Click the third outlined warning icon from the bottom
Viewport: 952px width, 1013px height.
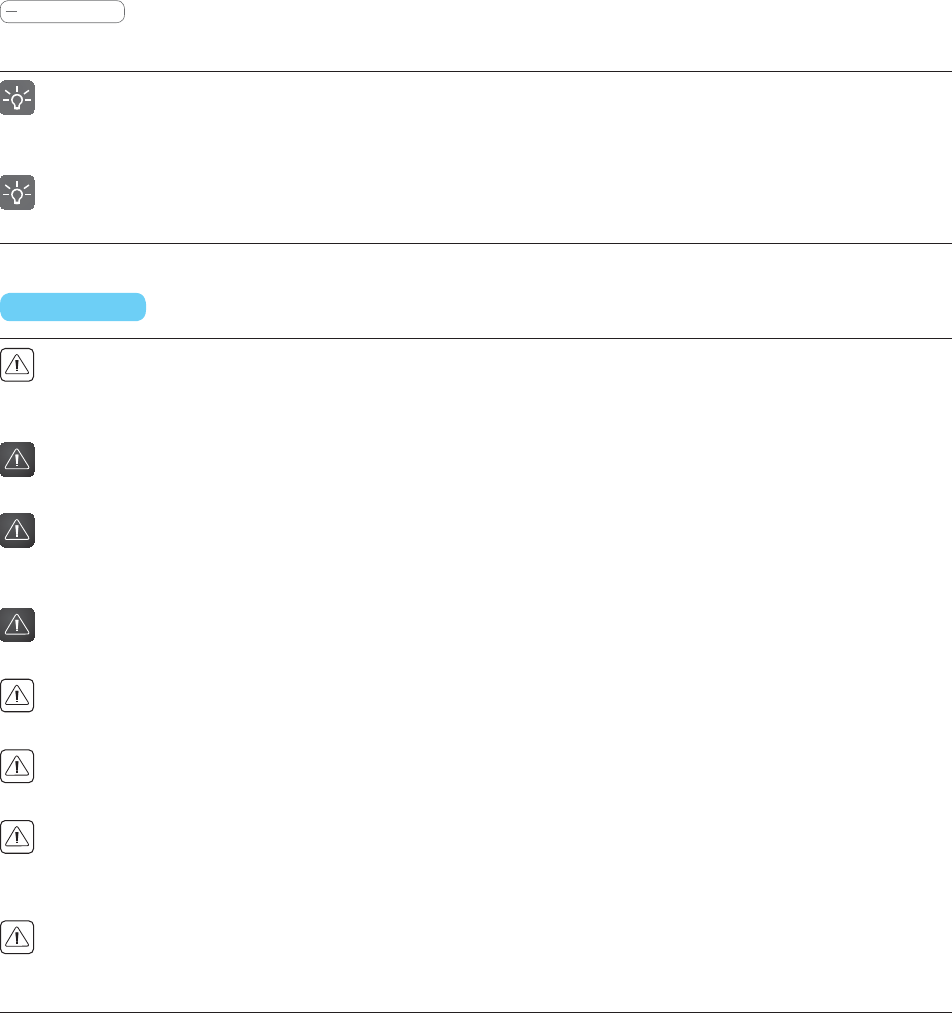click(17, 766)
